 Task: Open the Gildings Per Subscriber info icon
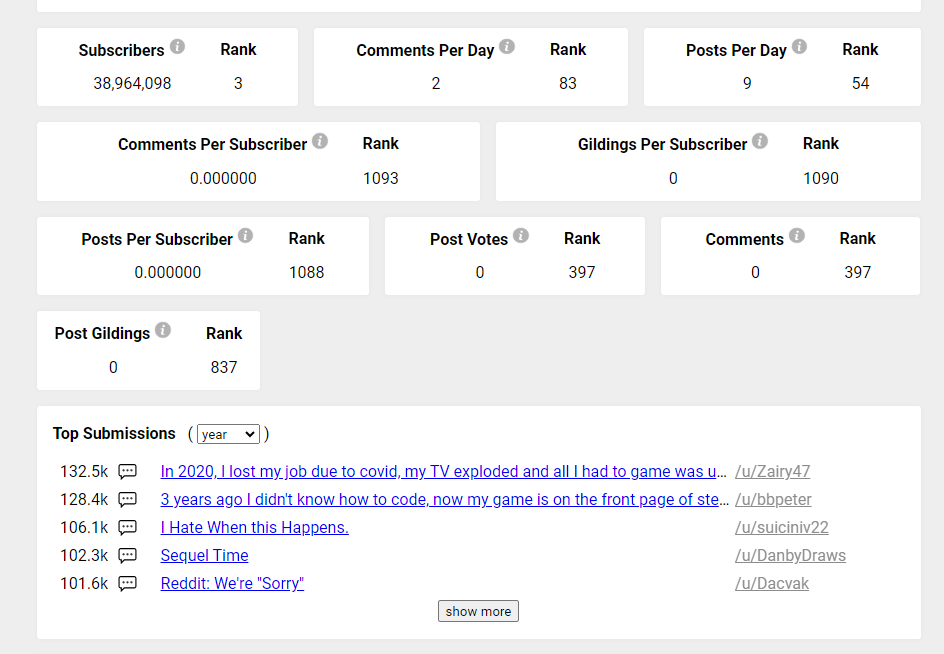(760, 141)
